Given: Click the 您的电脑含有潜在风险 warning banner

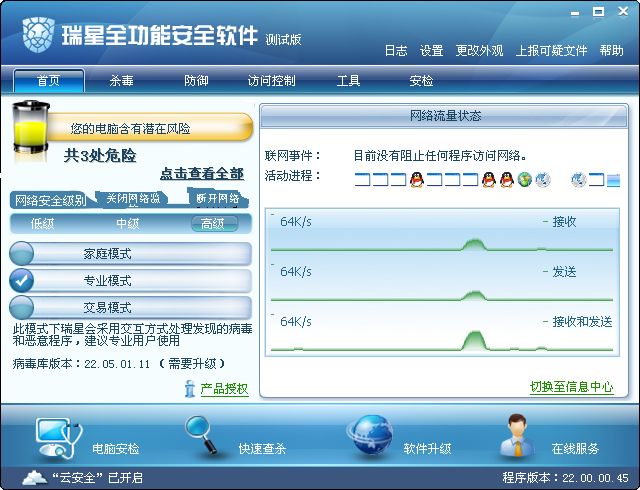Looking at the screenshot, I should coord(149,128).
